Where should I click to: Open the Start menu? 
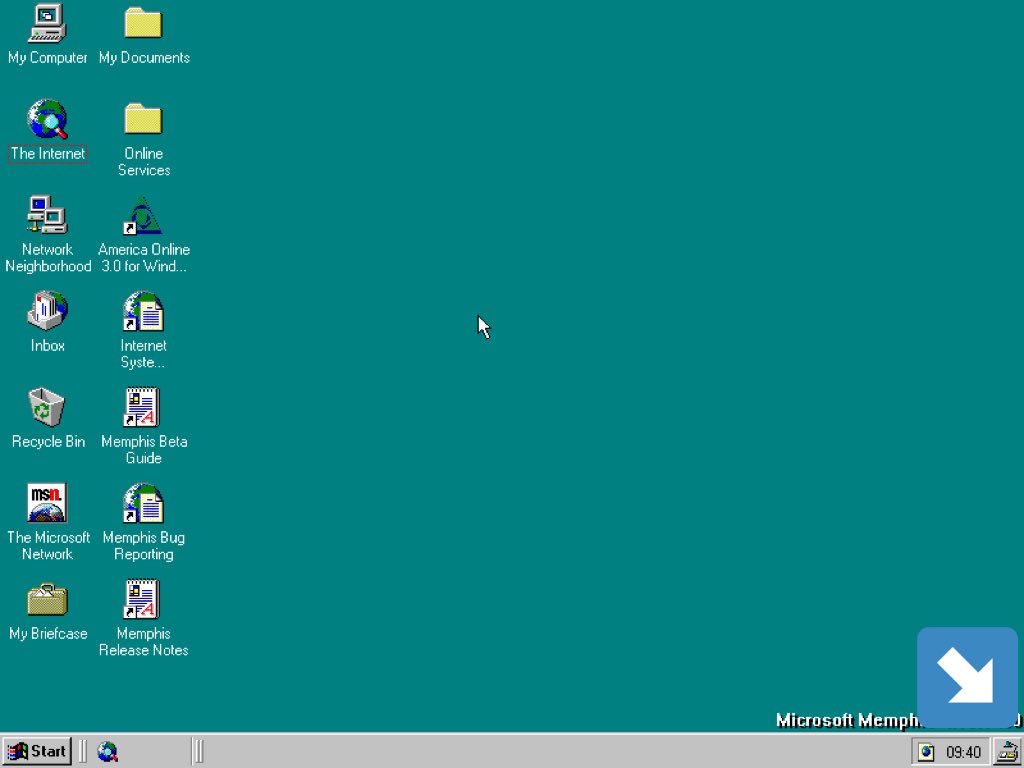pos(36,751)
